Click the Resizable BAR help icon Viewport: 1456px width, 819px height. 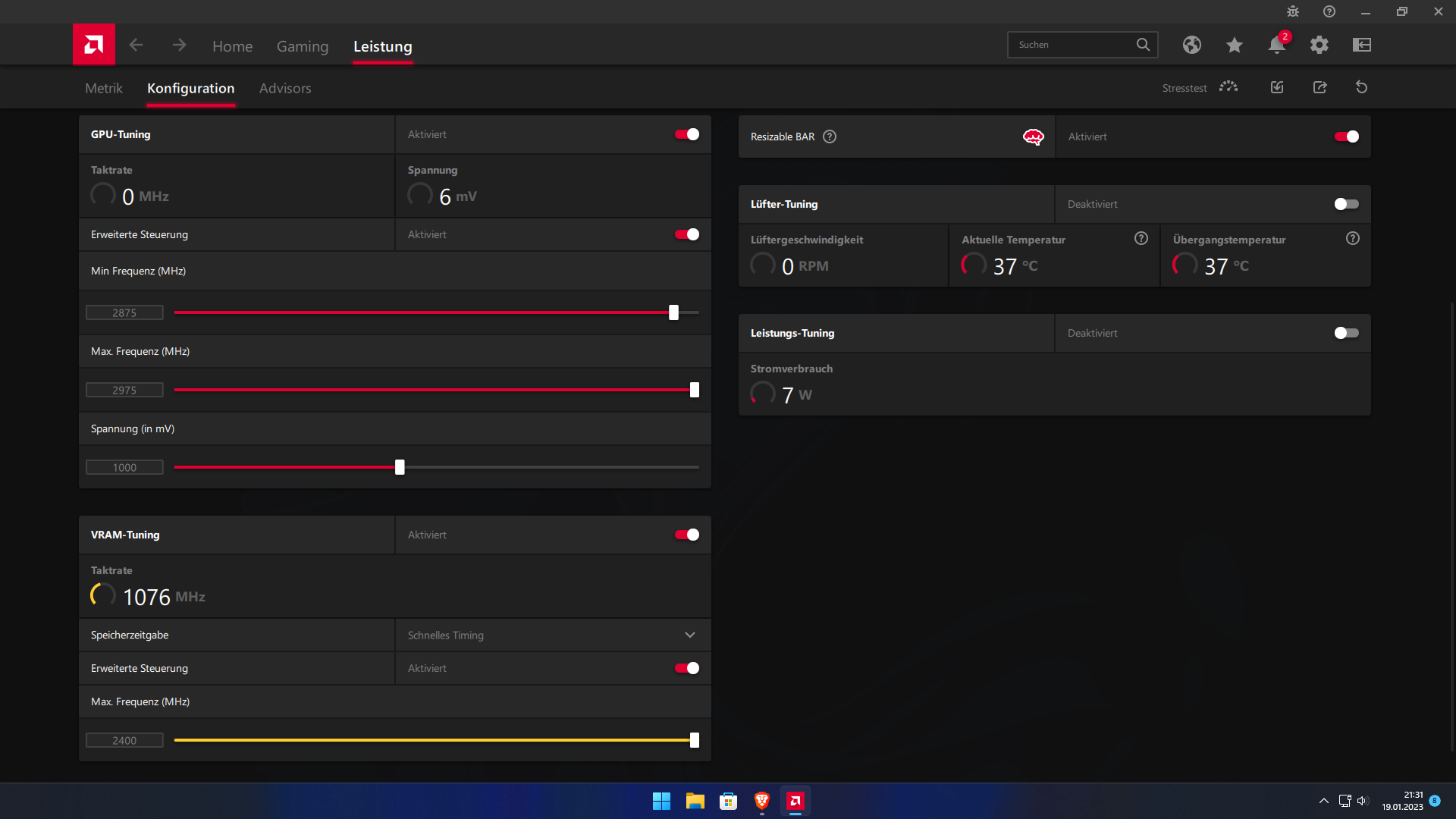pyautogui.click(x=830, y=136)
